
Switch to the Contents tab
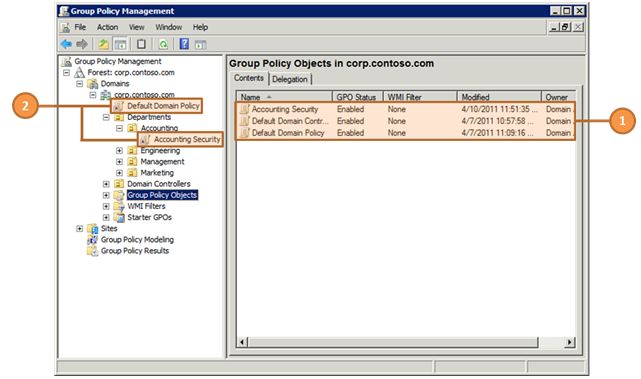(249, 78)
